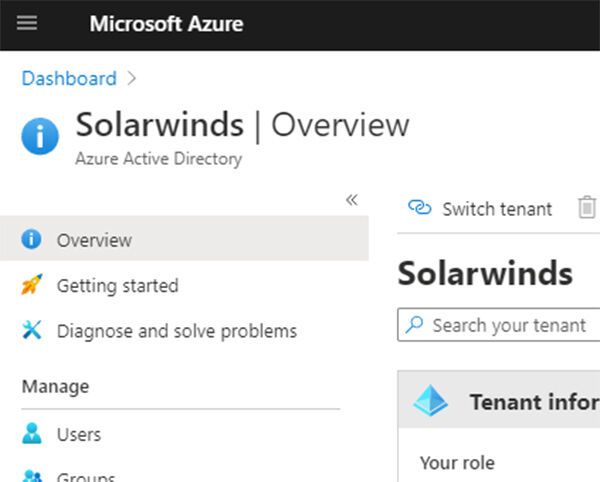Click the Switch tenant link icon

point(420,208)
